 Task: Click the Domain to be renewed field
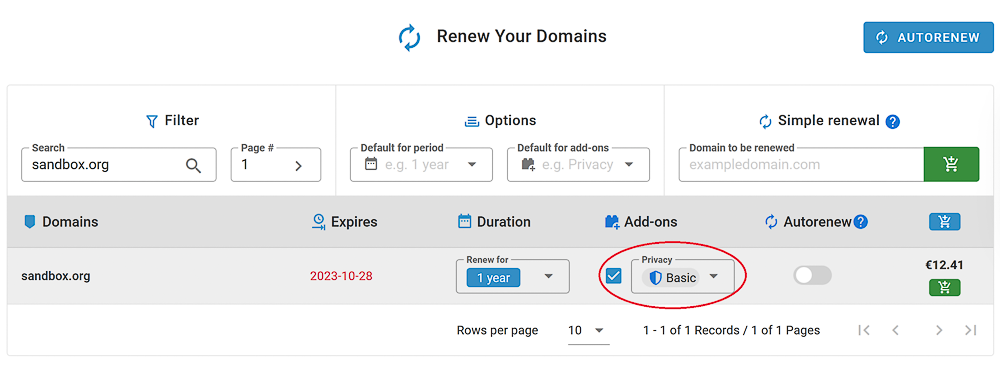(801, 164)
